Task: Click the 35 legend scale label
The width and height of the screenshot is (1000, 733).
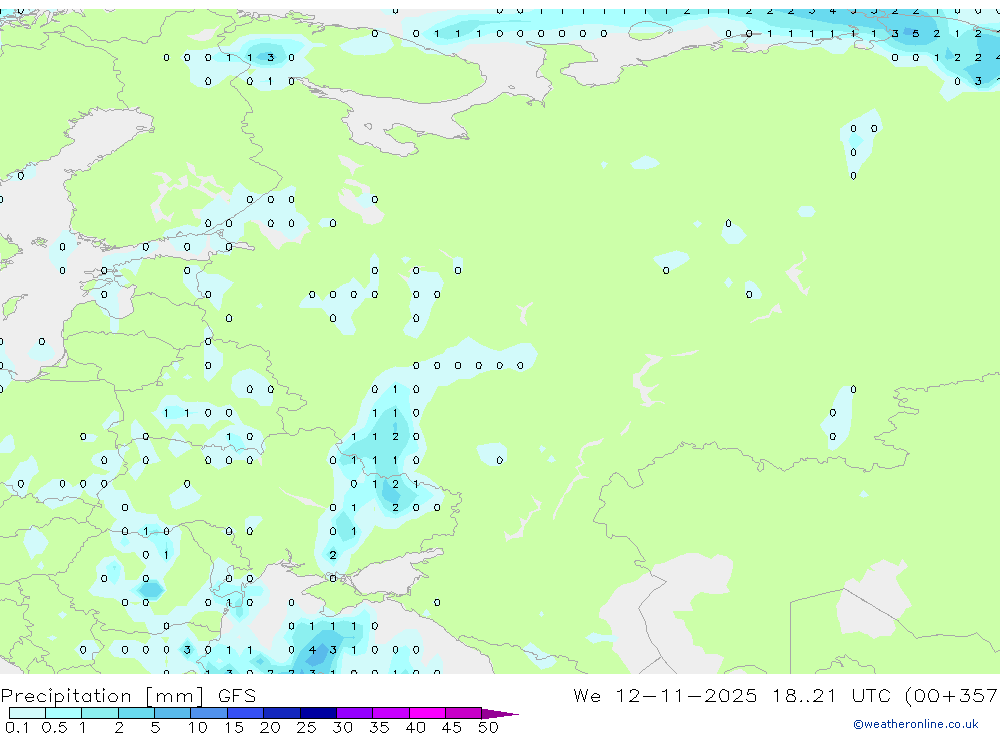Action: (379, 727)
